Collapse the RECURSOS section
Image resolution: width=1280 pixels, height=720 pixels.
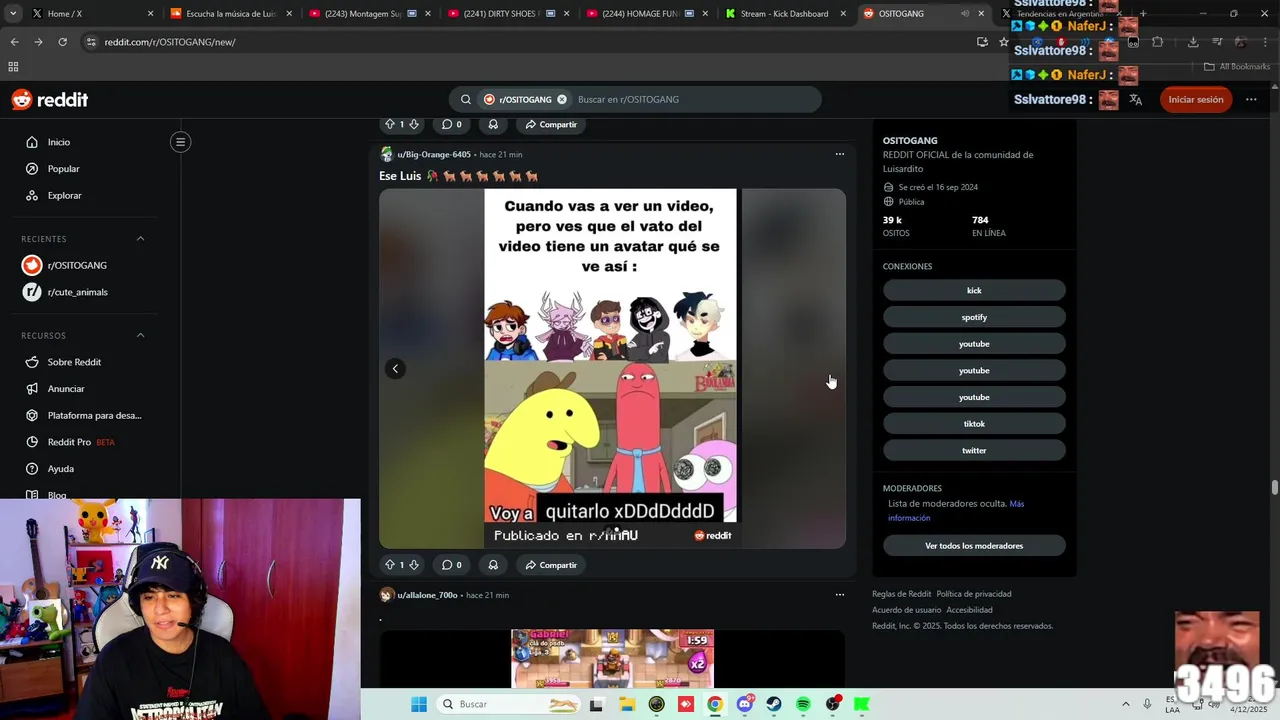click(140, 335)
